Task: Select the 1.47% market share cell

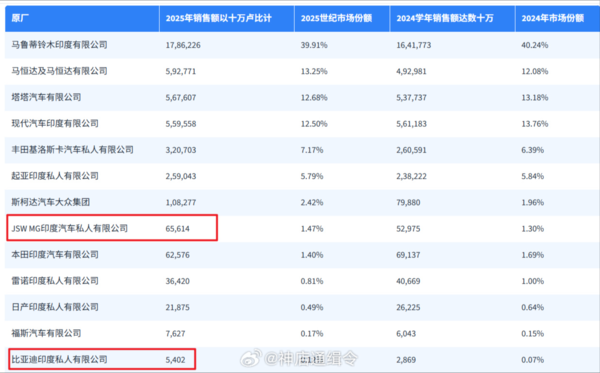Action: [312, 229]
